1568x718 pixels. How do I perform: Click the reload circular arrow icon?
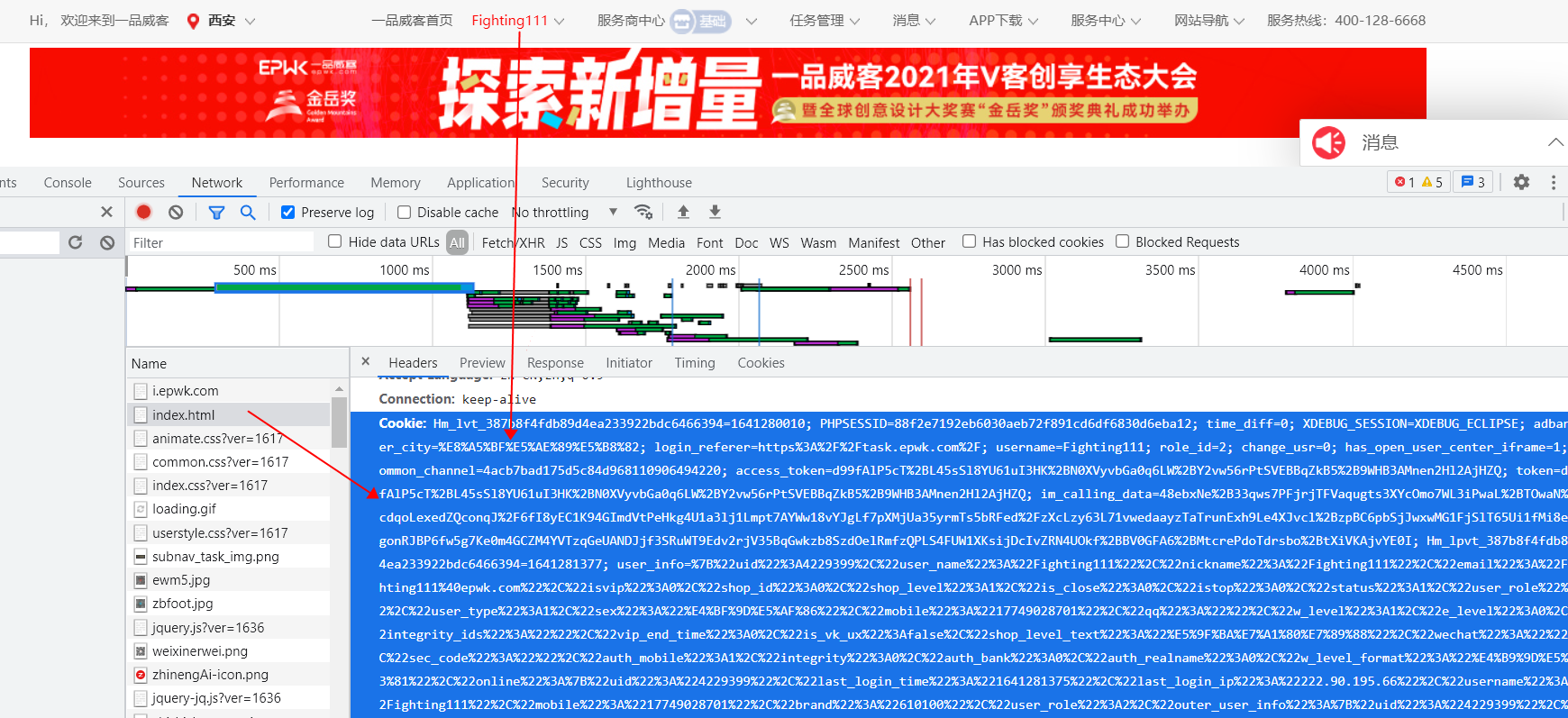[76, 242]
